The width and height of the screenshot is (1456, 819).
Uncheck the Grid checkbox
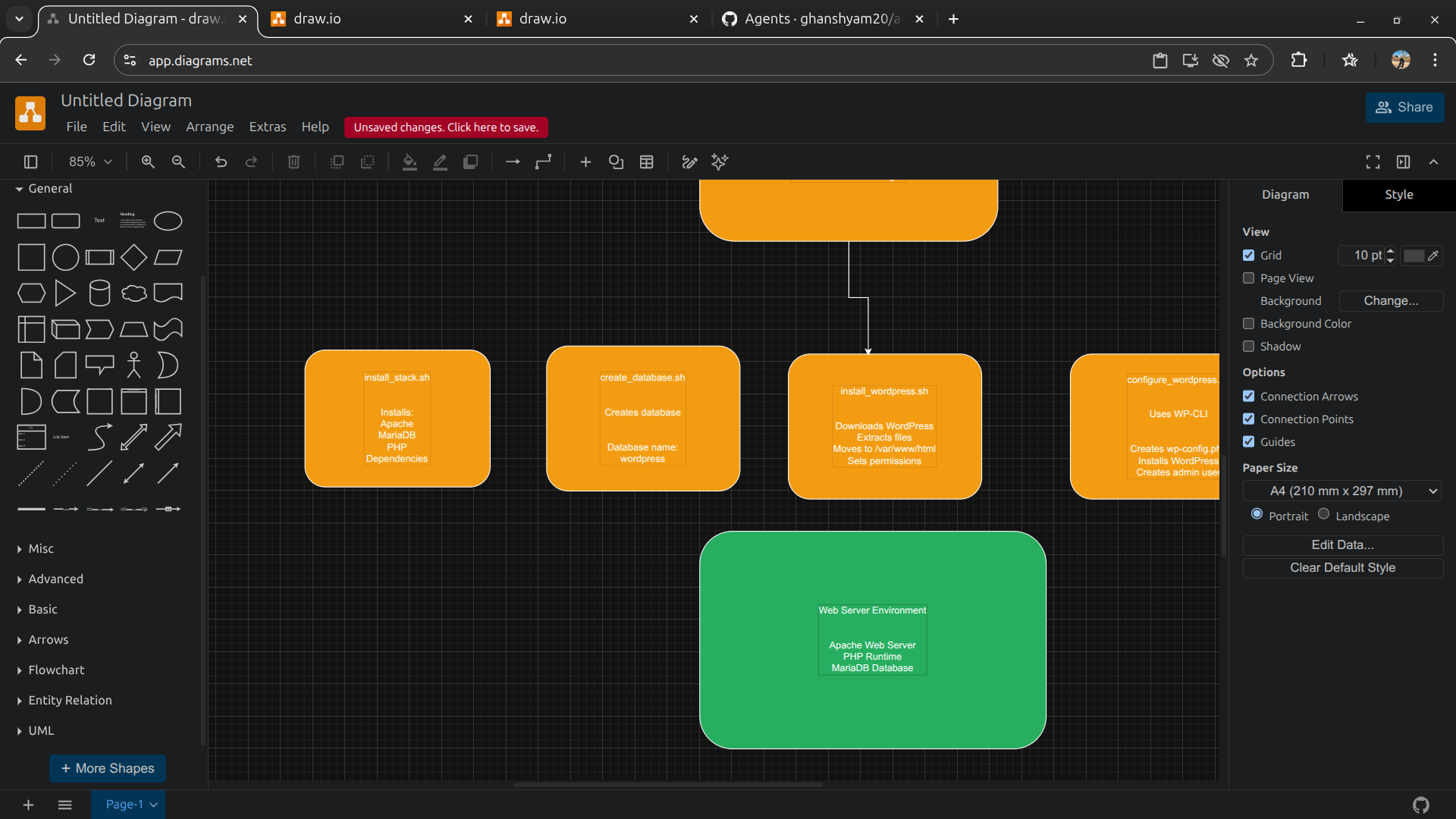click(x=1249, y=256)
